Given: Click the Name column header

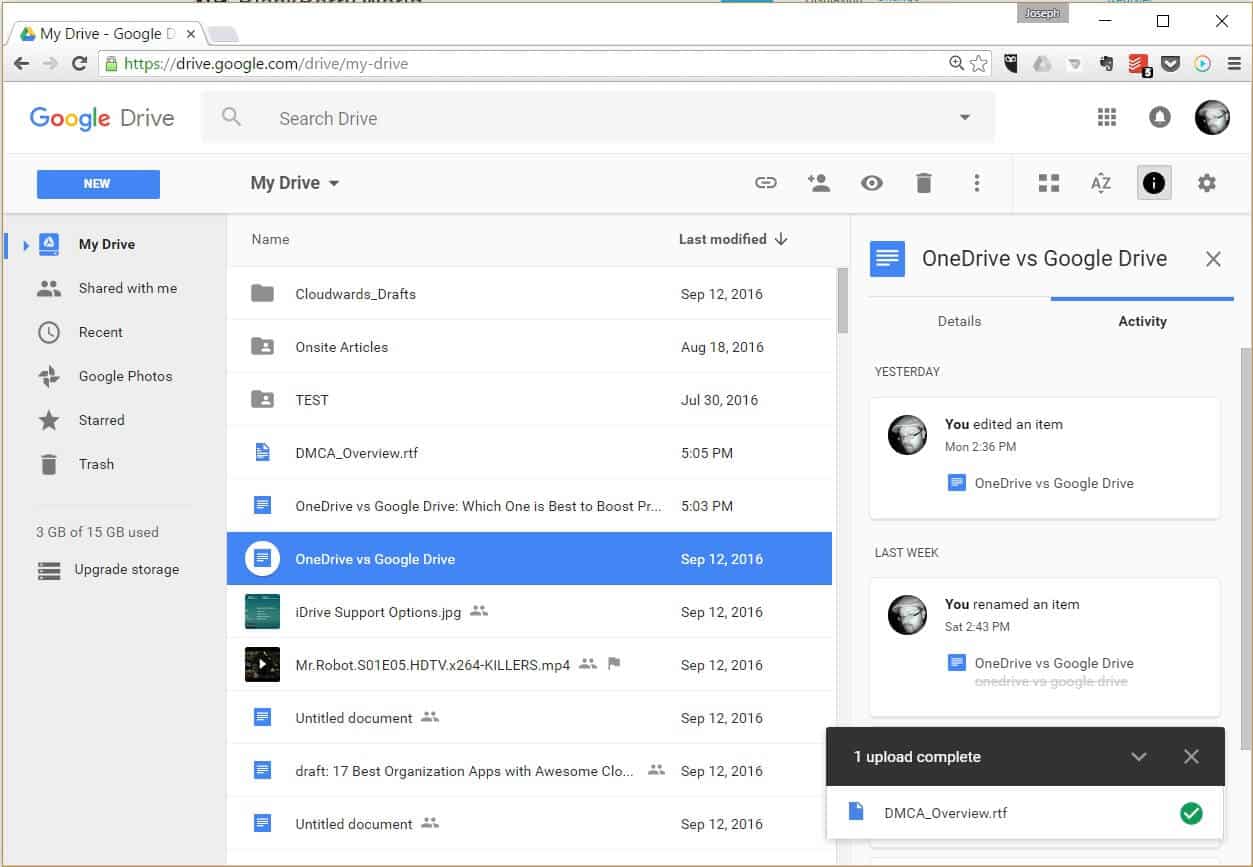Looking at the screenshot, I should click(x=270, y=239).
